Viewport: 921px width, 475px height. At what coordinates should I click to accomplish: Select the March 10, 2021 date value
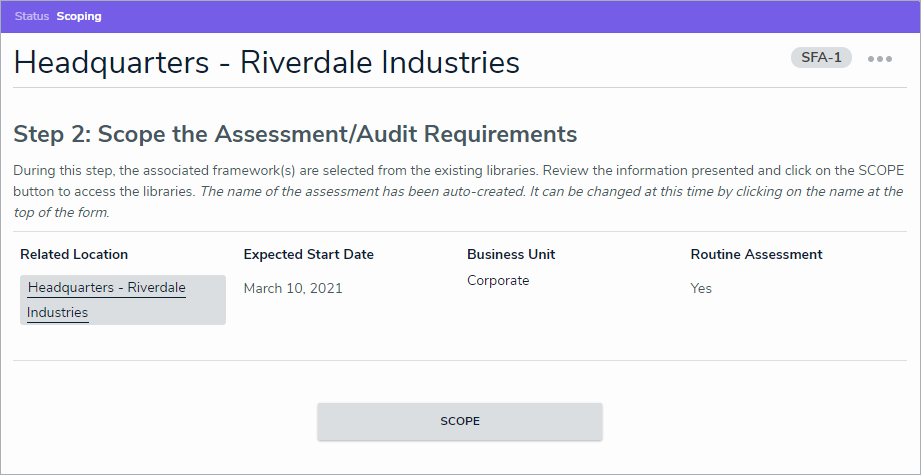pos(293,288)
